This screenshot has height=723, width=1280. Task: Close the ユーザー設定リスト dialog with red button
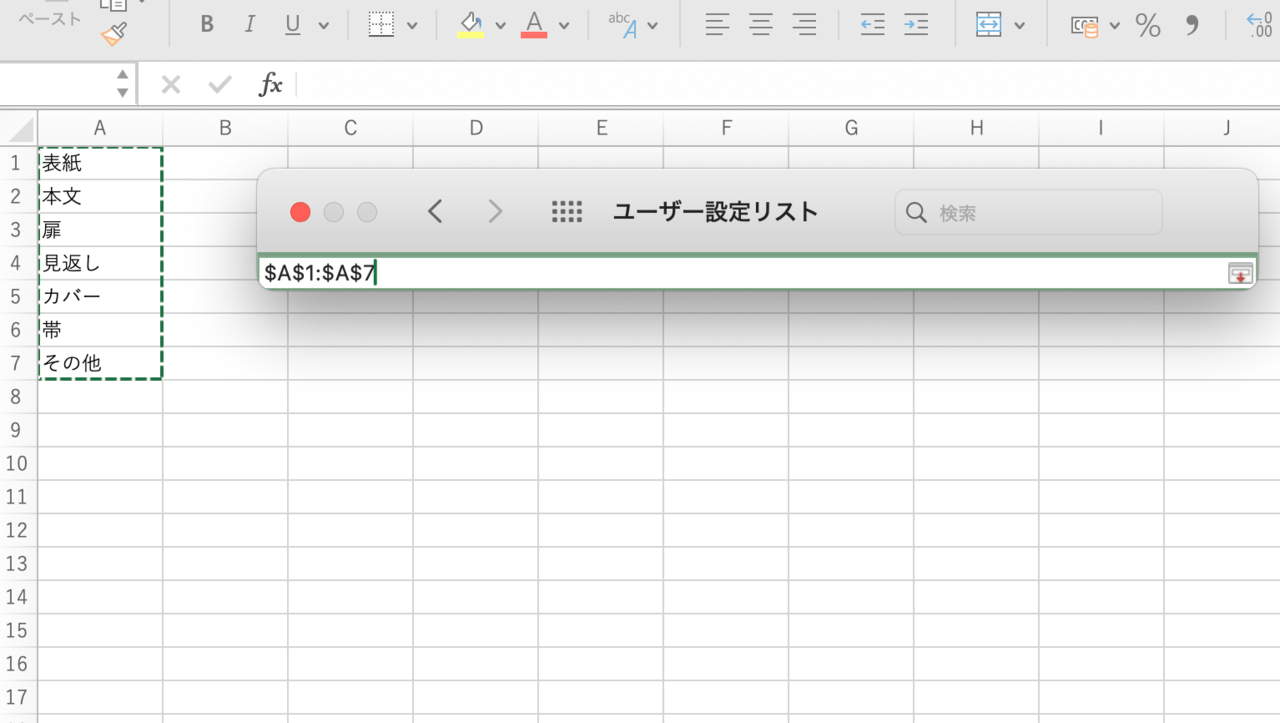tap(300, 212)
